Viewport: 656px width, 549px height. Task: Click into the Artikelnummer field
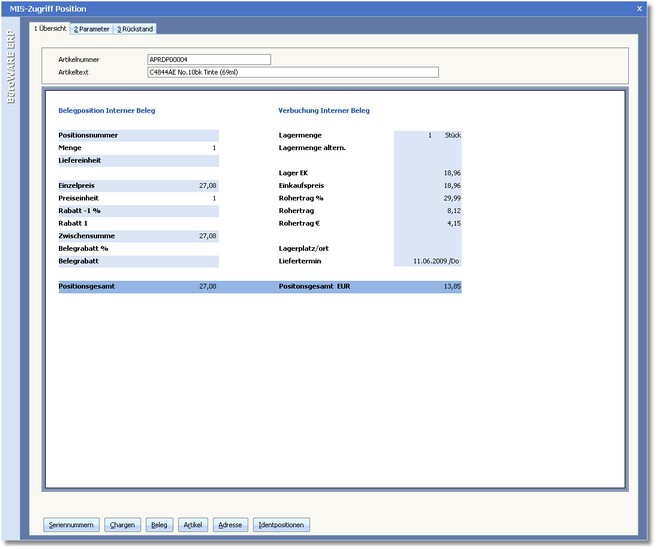click(208, 59)
